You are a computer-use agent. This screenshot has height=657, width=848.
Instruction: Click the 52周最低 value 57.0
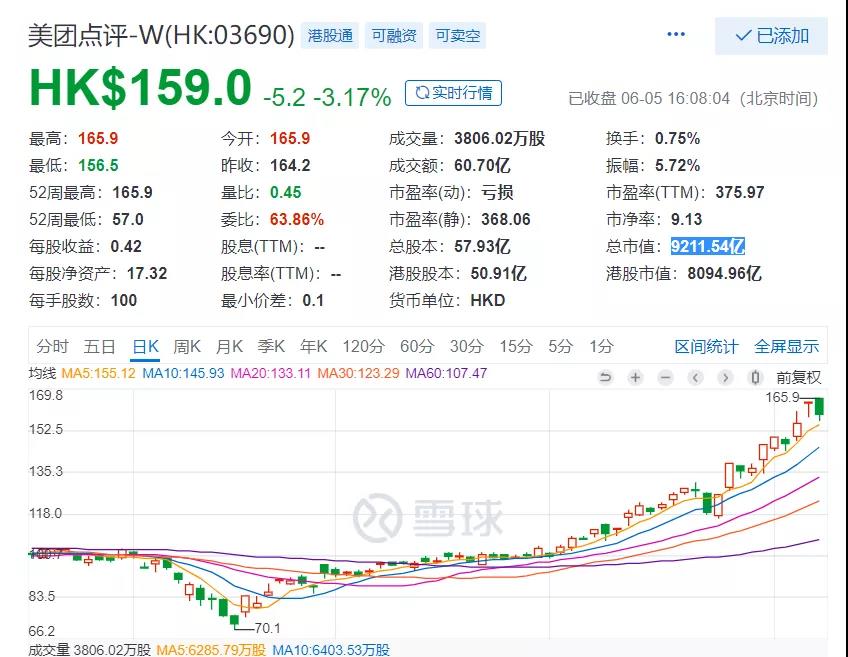pyautogui.click(x=128, y=220)
